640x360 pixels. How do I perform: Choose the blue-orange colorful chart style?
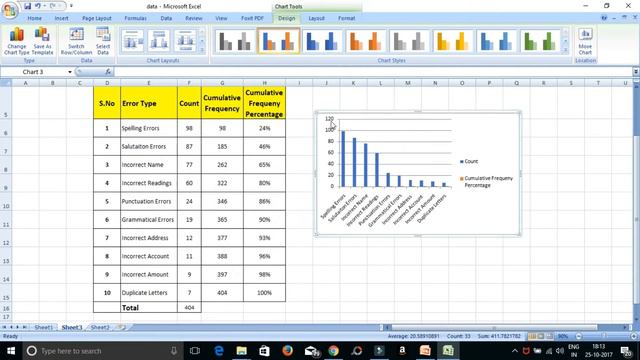tap(279, 41)
